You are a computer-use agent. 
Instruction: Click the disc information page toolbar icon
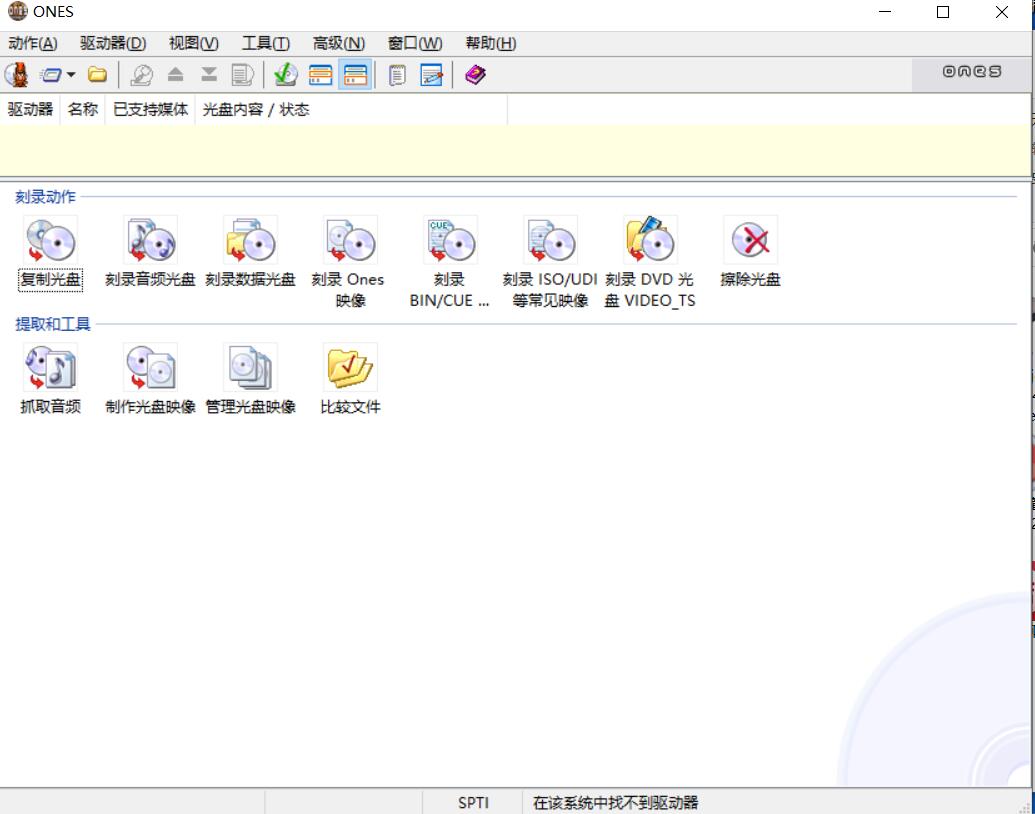pos(242,75)
